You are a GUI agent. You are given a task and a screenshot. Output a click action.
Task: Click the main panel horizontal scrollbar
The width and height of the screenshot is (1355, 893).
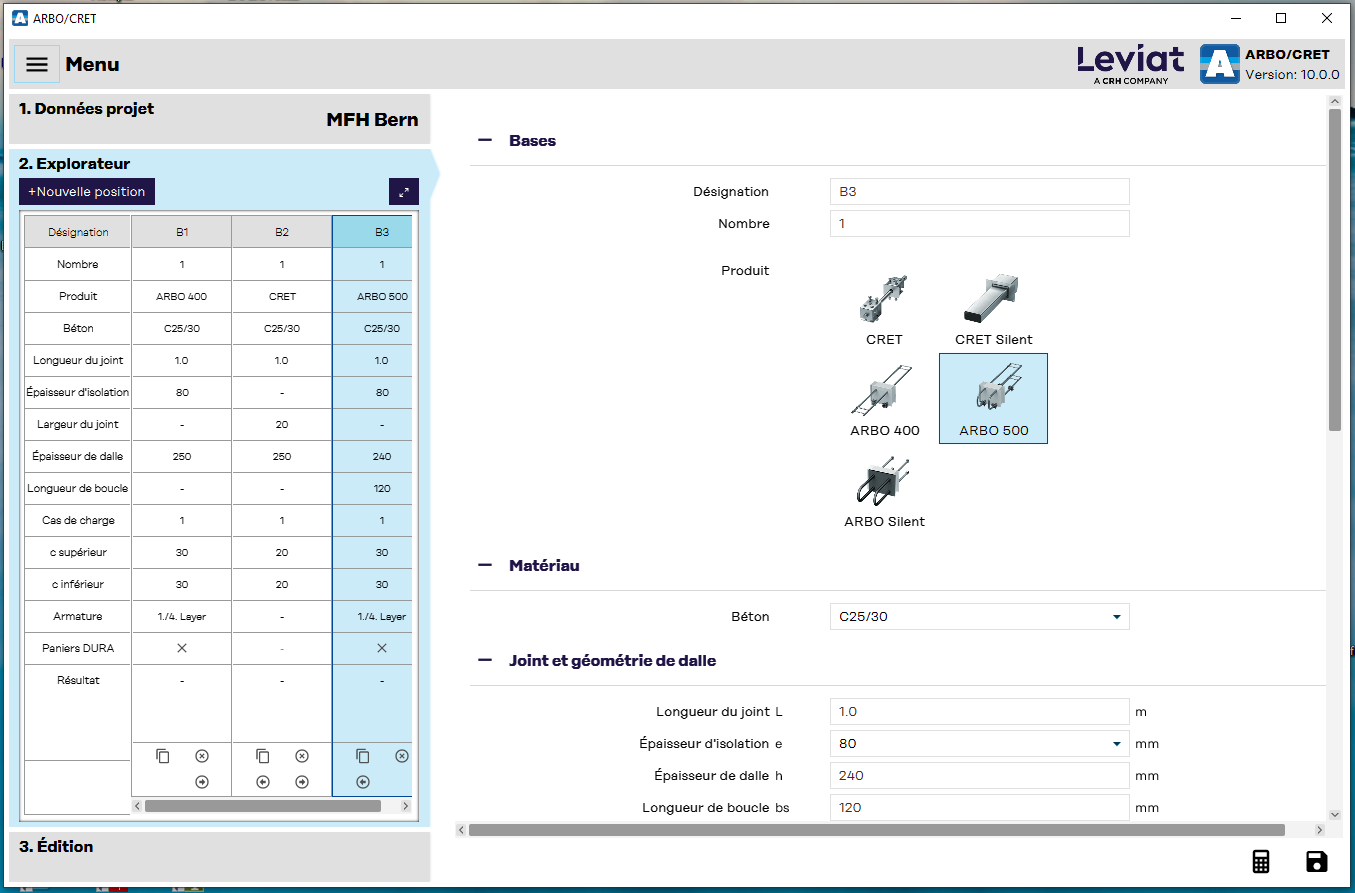pos(876,830)
